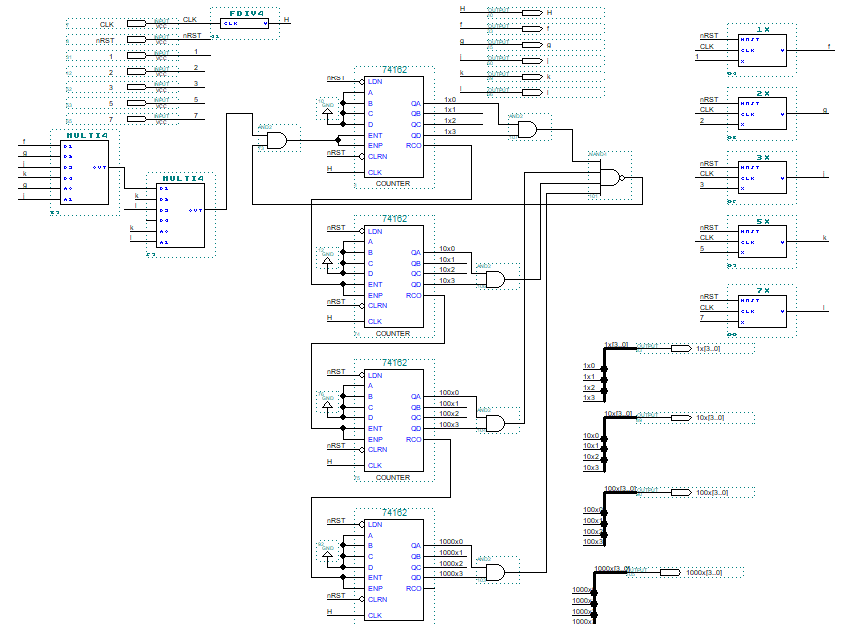Select the second MULTI4 block with k, l inputs

pyautogui.click(x=181, y=215)
